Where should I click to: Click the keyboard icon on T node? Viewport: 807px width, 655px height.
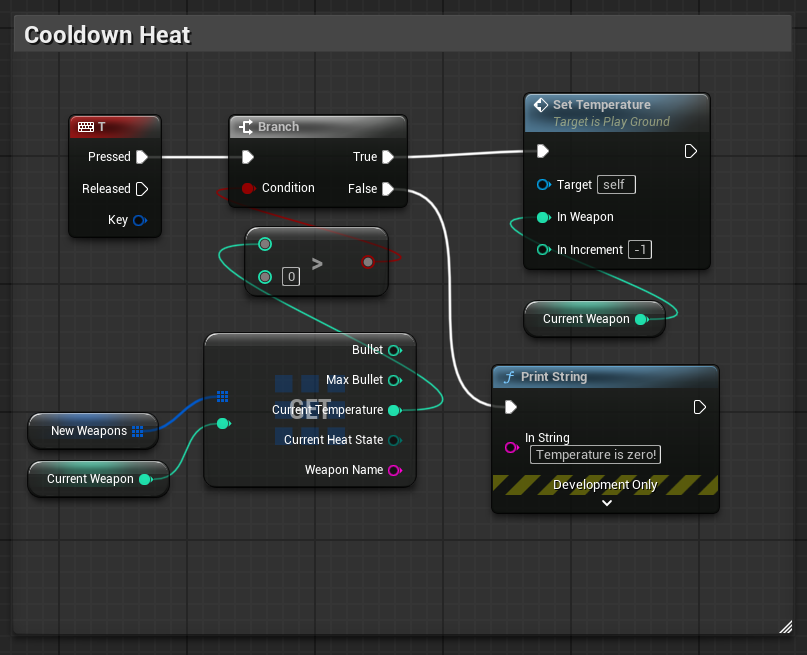[x=85, y=127]
